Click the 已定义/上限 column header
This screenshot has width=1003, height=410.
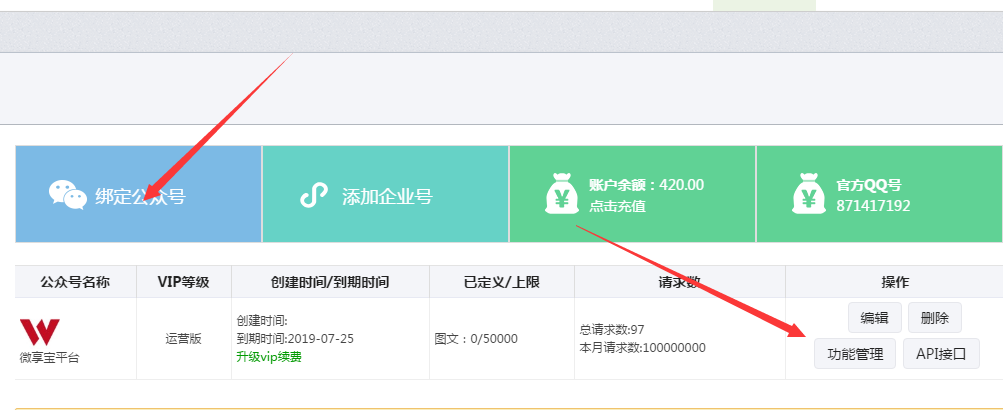(502, 282)
